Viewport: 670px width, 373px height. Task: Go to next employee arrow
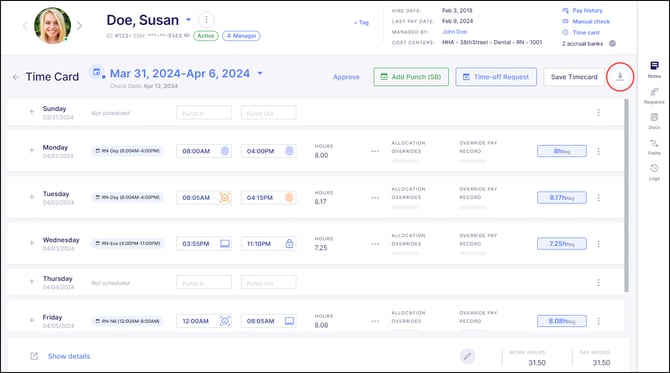[x=79, y=26]
